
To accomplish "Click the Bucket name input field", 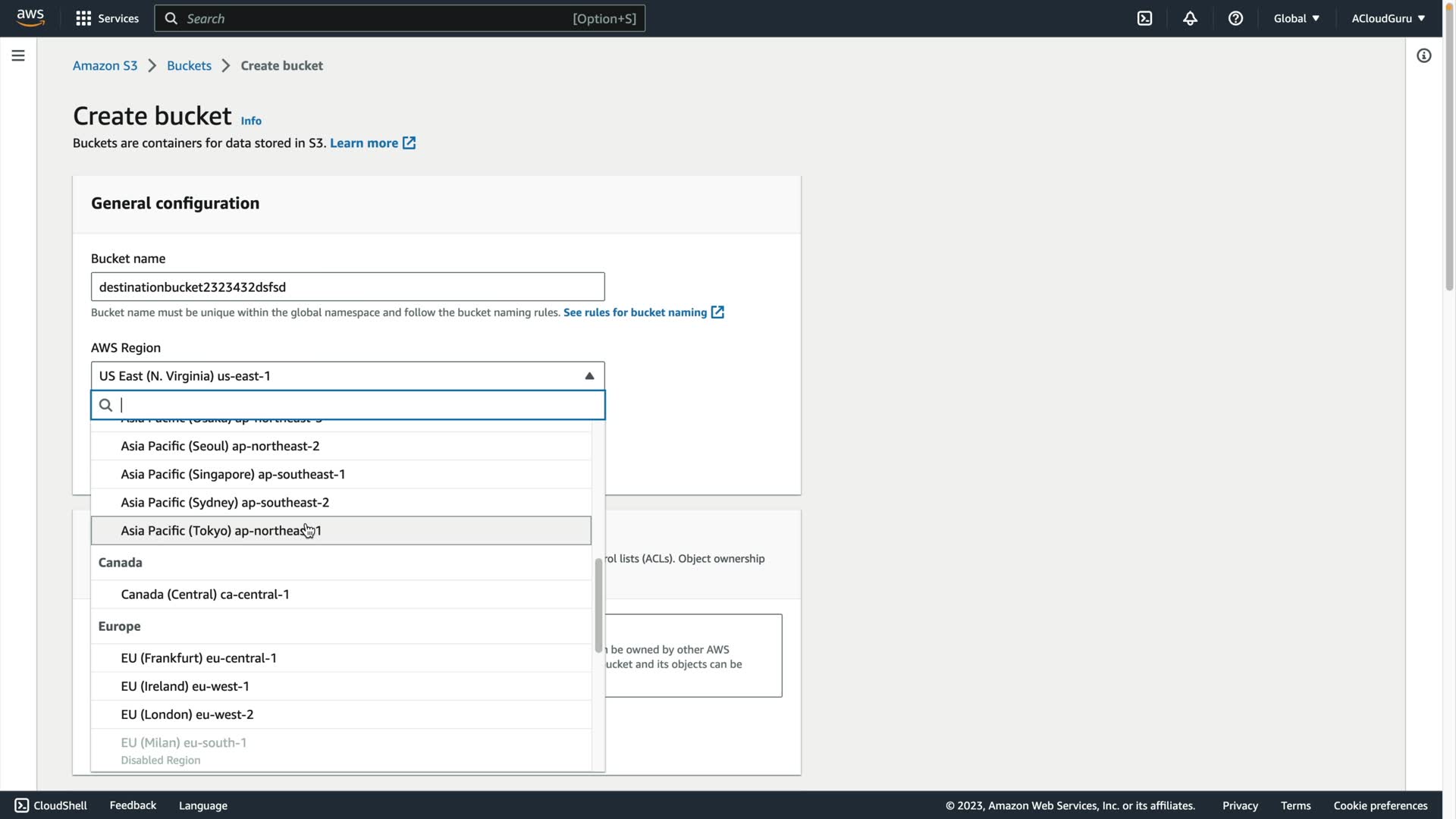I will click(347, 287).
